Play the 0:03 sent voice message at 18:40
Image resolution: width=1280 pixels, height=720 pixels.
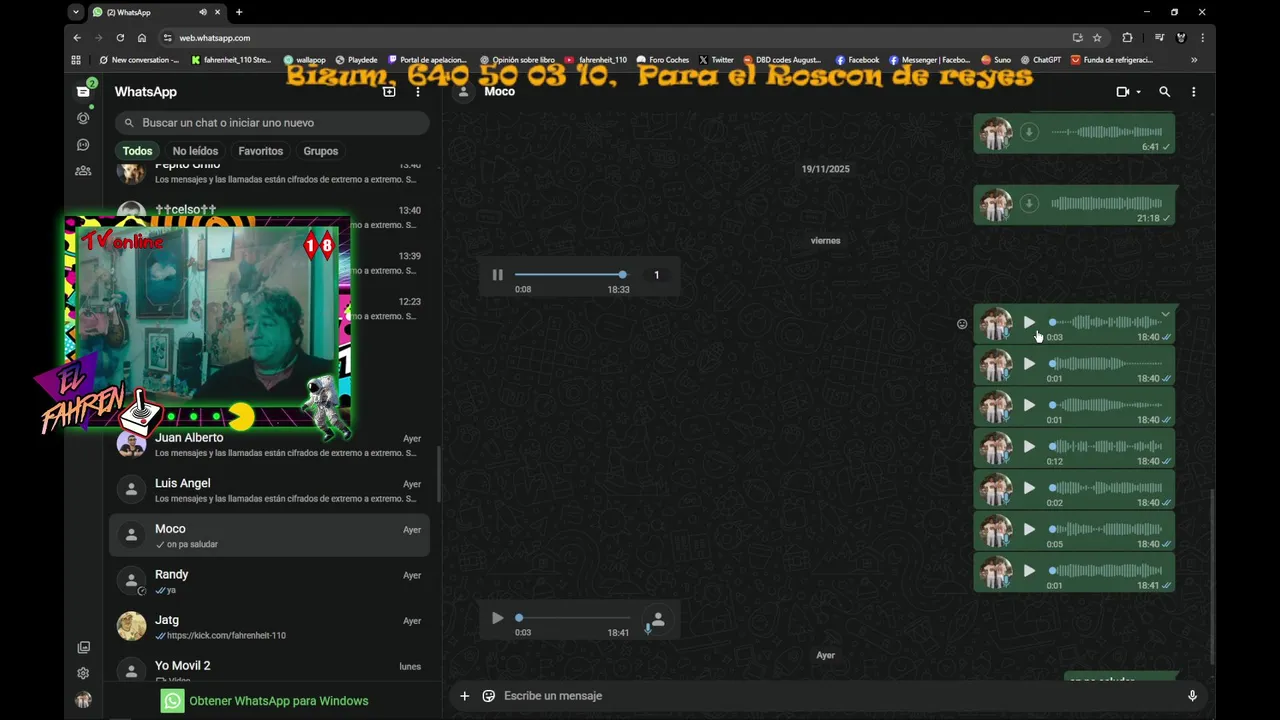pyautogui.click(x=1029, y=322)
